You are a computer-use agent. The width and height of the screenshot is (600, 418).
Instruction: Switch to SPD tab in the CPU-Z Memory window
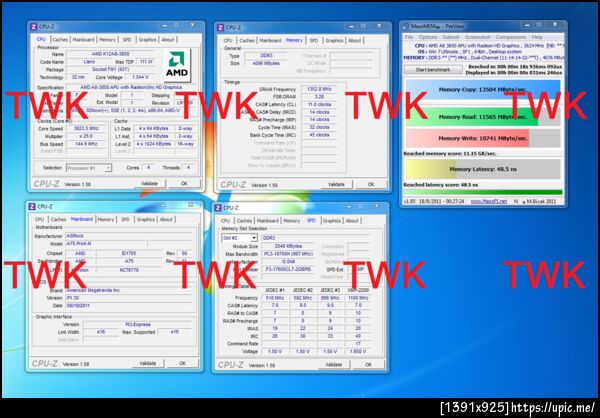(314, 41)
